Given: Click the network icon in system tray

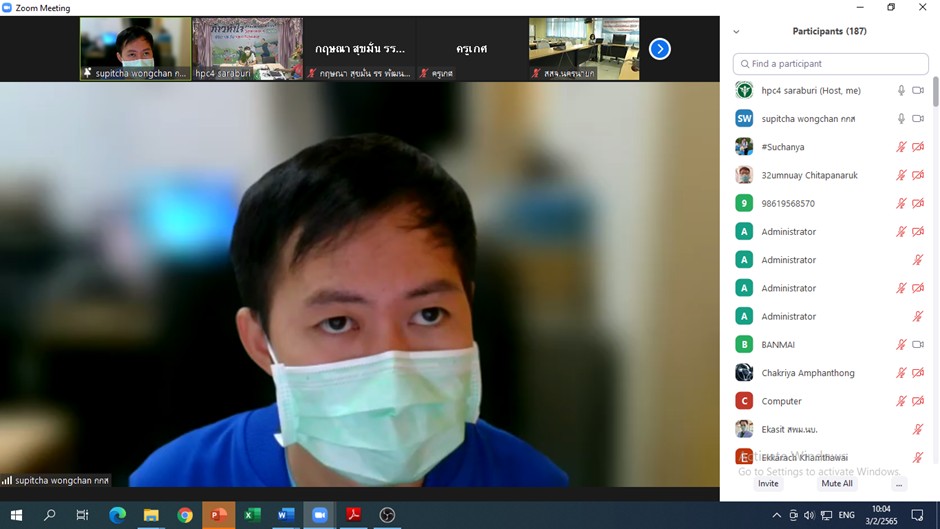Looking at the screenshot, I should [827, 515].
